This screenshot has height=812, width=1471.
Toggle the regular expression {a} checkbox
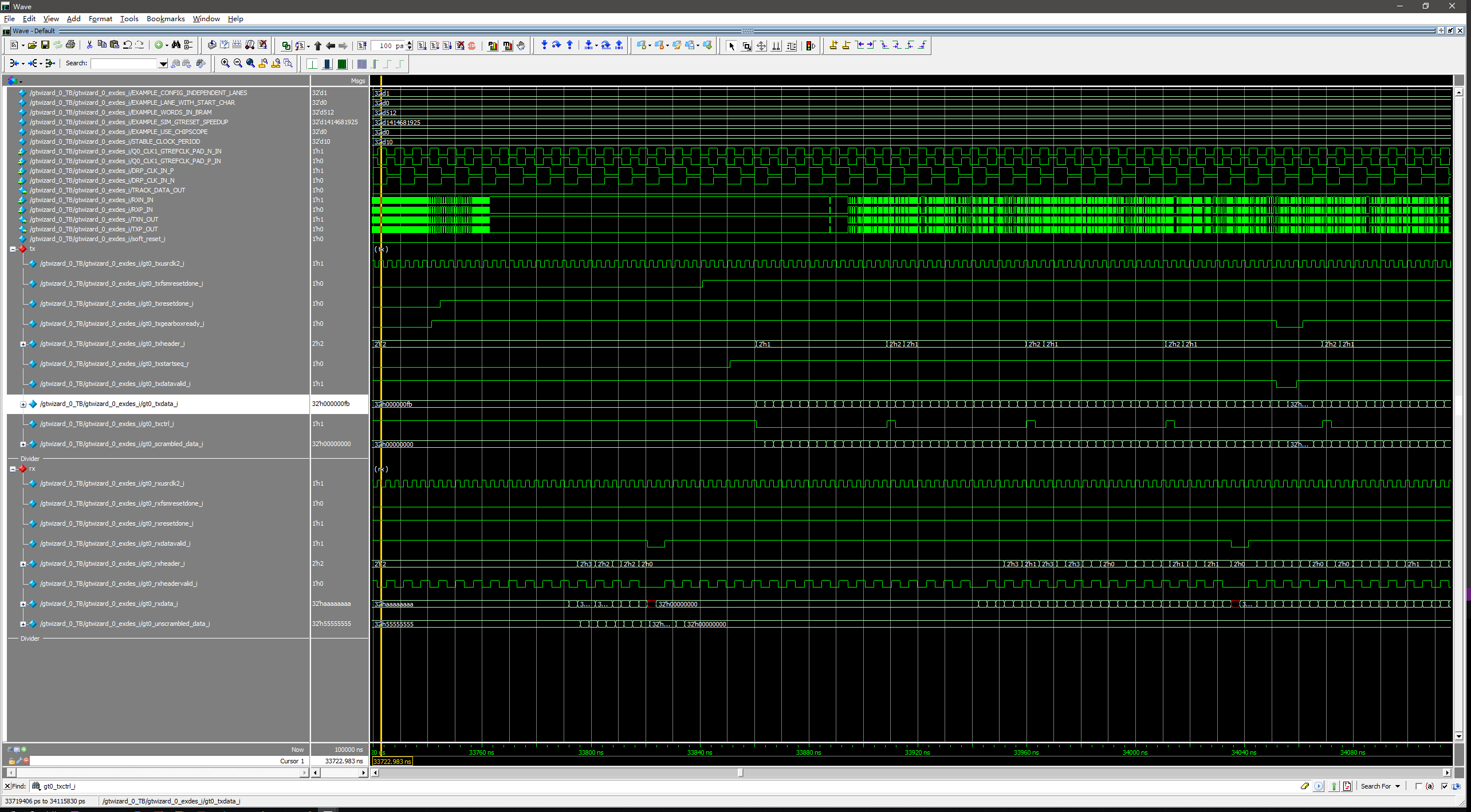1419,786
